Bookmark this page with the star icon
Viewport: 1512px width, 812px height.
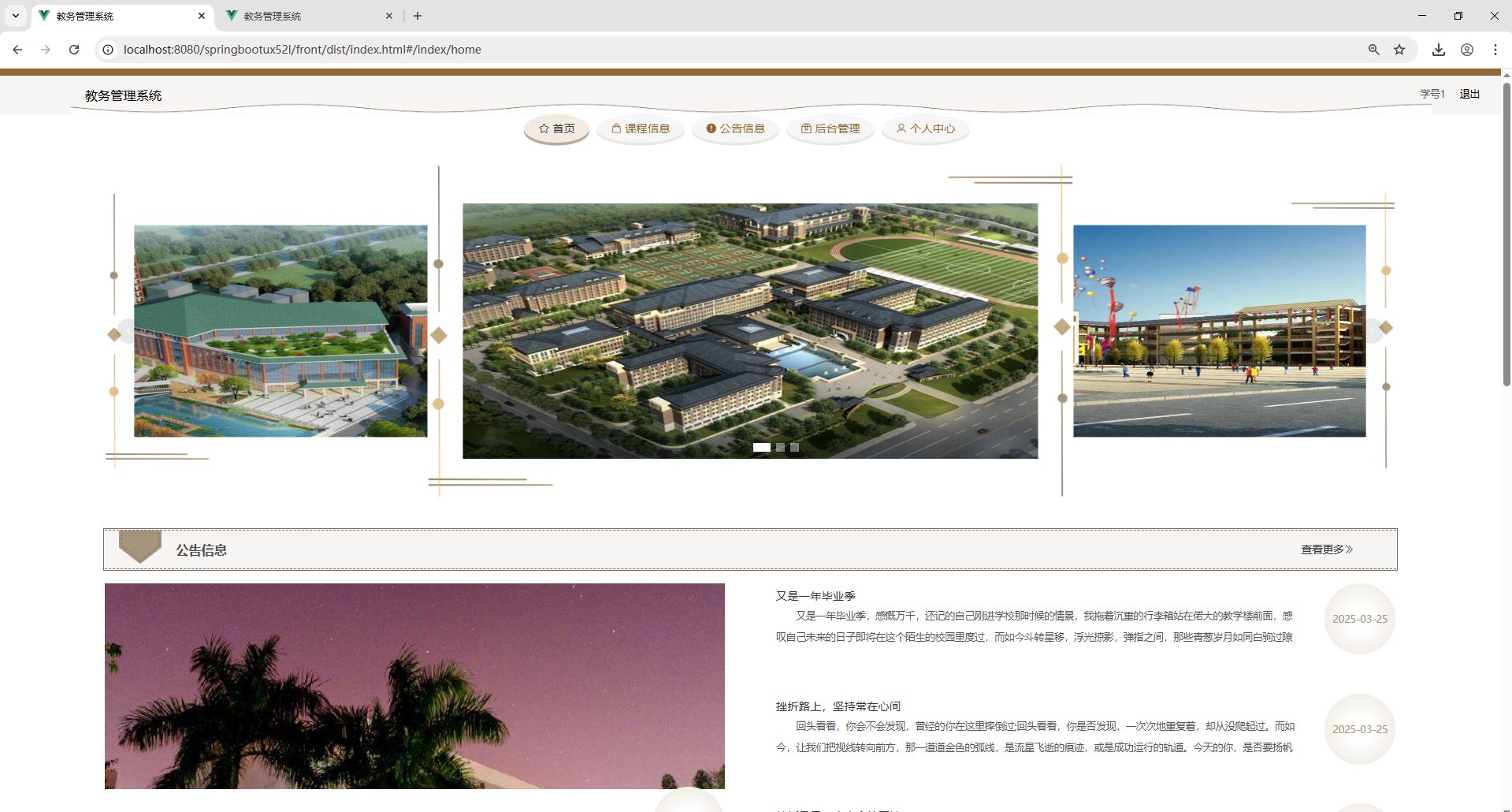tap(1399, 50)
